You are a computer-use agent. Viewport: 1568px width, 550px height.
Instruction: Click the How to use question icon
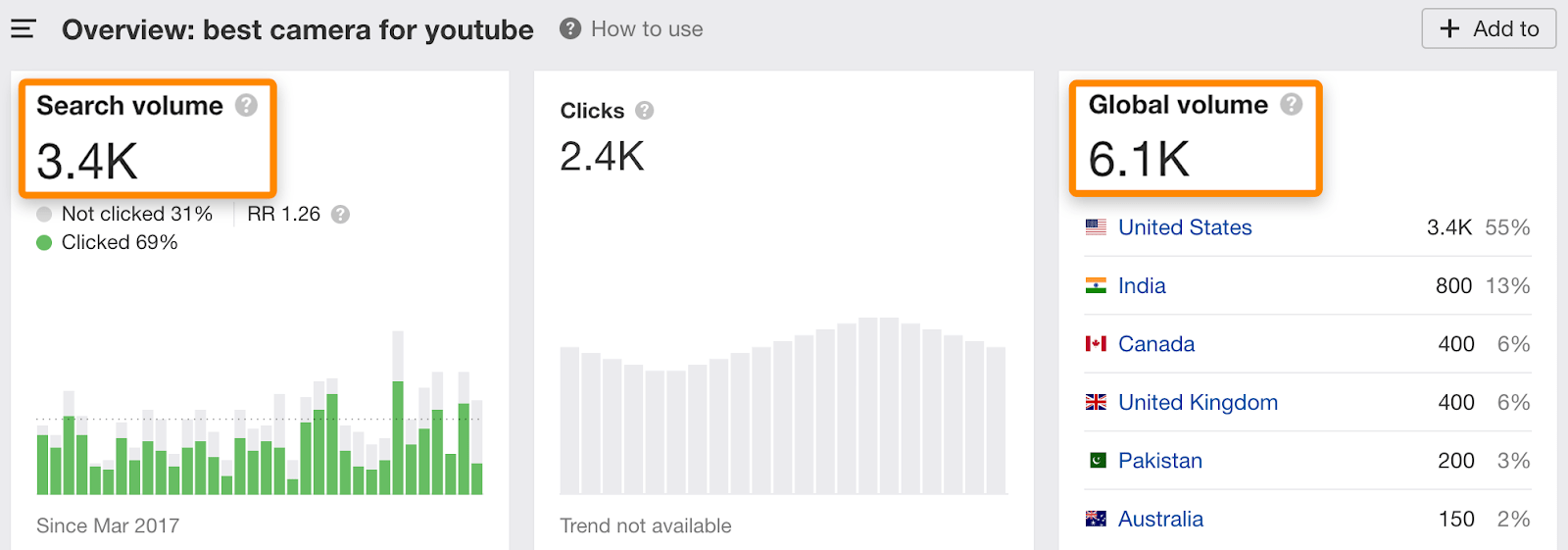click(x=570, y=28)
